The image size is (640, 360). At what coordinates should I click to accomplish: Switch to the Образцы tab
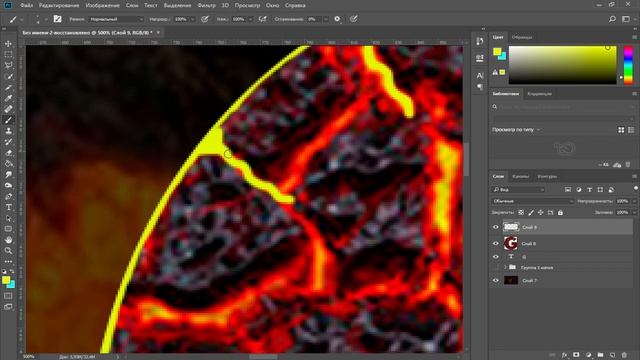pyautogui.click(x=522, y=37)
